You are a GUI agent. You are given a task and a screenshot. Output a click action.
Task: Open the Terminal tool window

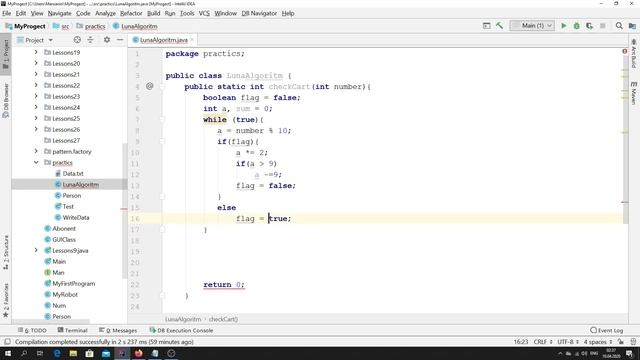73,330
